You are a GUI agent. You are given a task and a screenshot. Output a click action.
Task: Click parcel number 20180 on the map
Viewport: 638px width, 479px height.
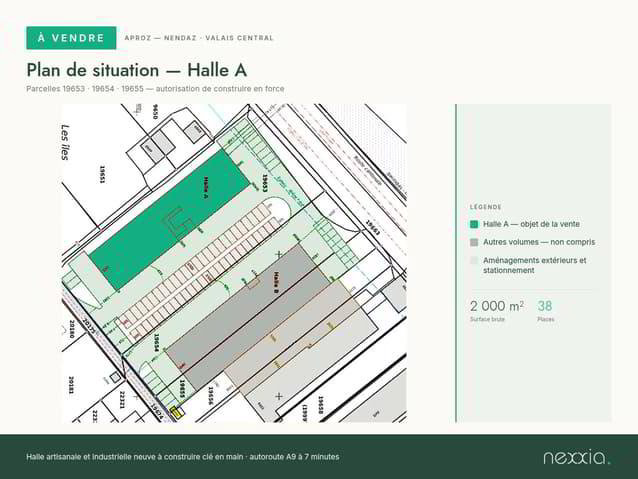(x=72, y=329)
